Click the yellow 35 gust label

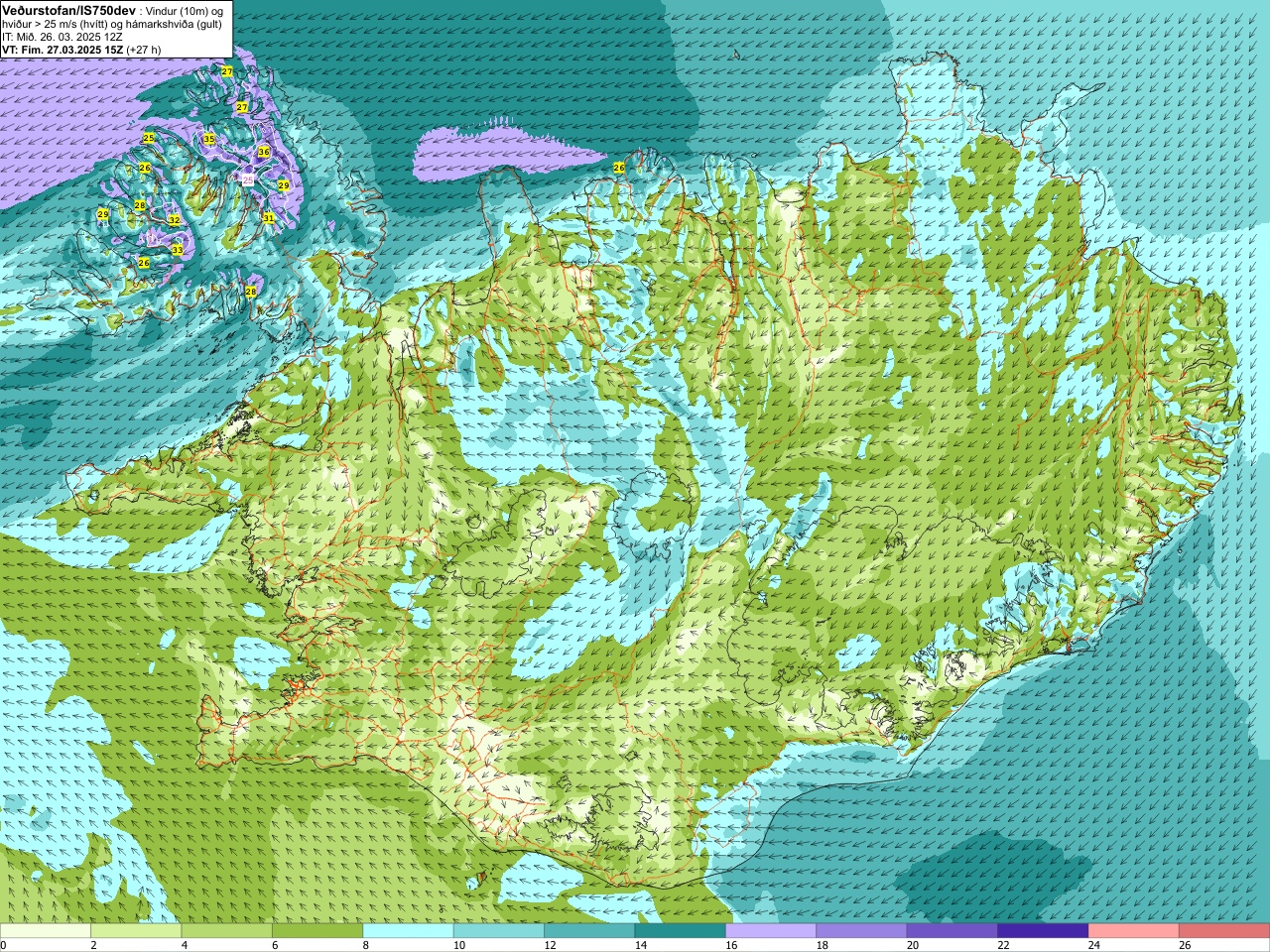209,139
